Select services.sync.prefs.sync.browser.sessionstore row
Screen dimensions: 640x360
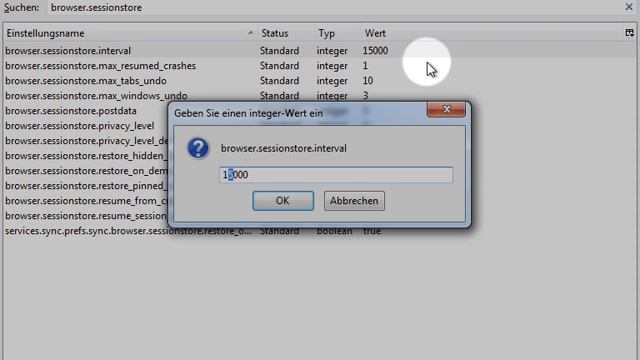click(x=319, y=231)
